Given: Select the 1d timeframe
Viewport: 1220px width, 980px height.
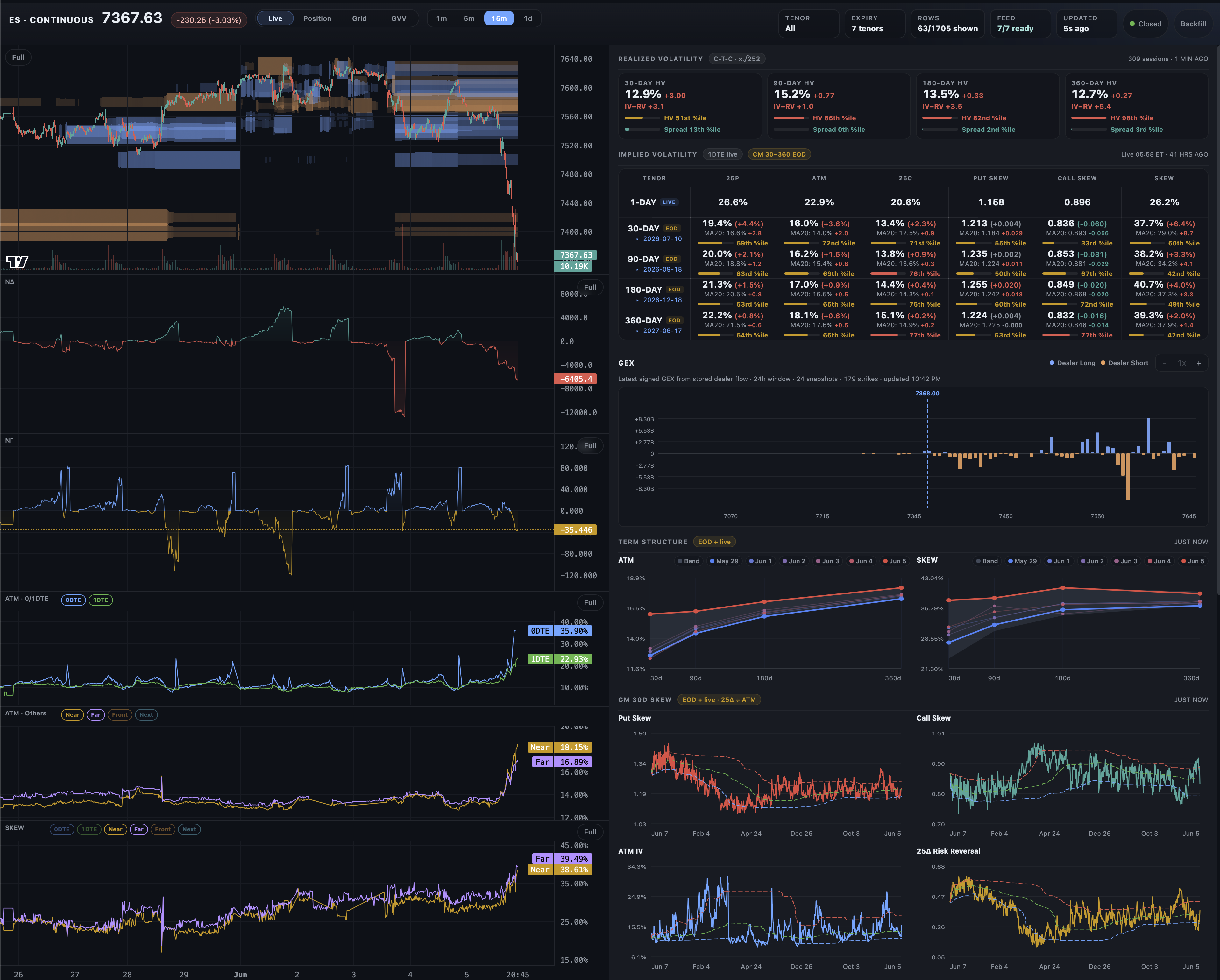Looking at the screenshot, I should (528, 19).
